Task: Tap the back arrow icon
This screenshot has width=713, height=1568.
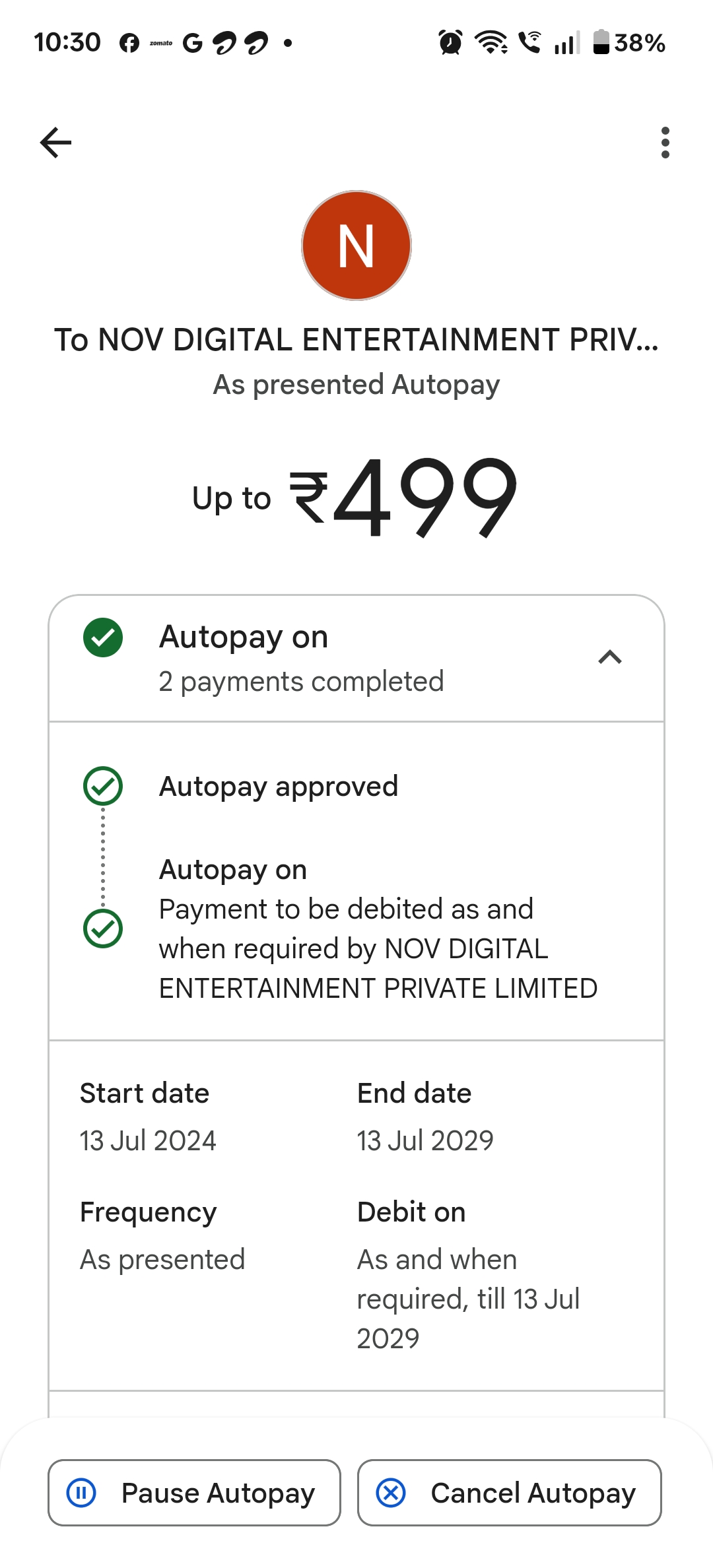Action: [x=55, y=143]
